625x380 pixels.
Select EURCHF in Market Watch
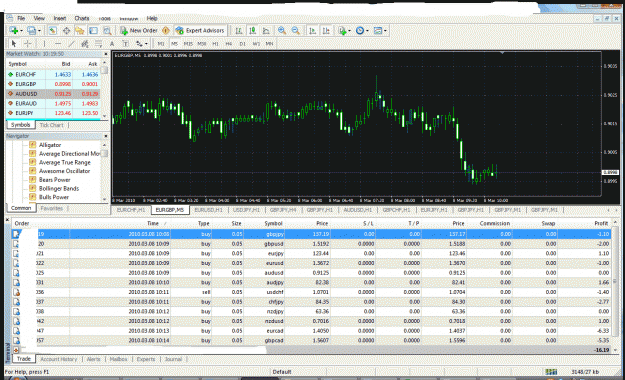point(53,75)
